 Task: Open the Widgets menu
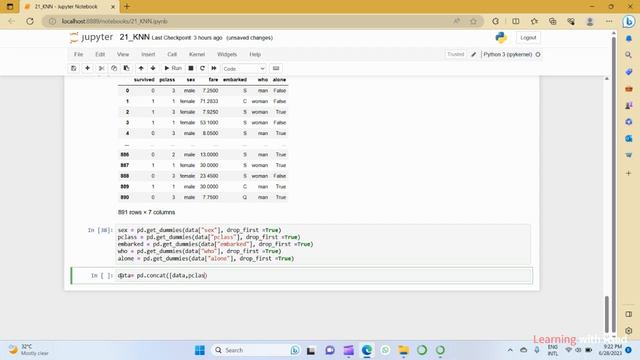point(227,54)
